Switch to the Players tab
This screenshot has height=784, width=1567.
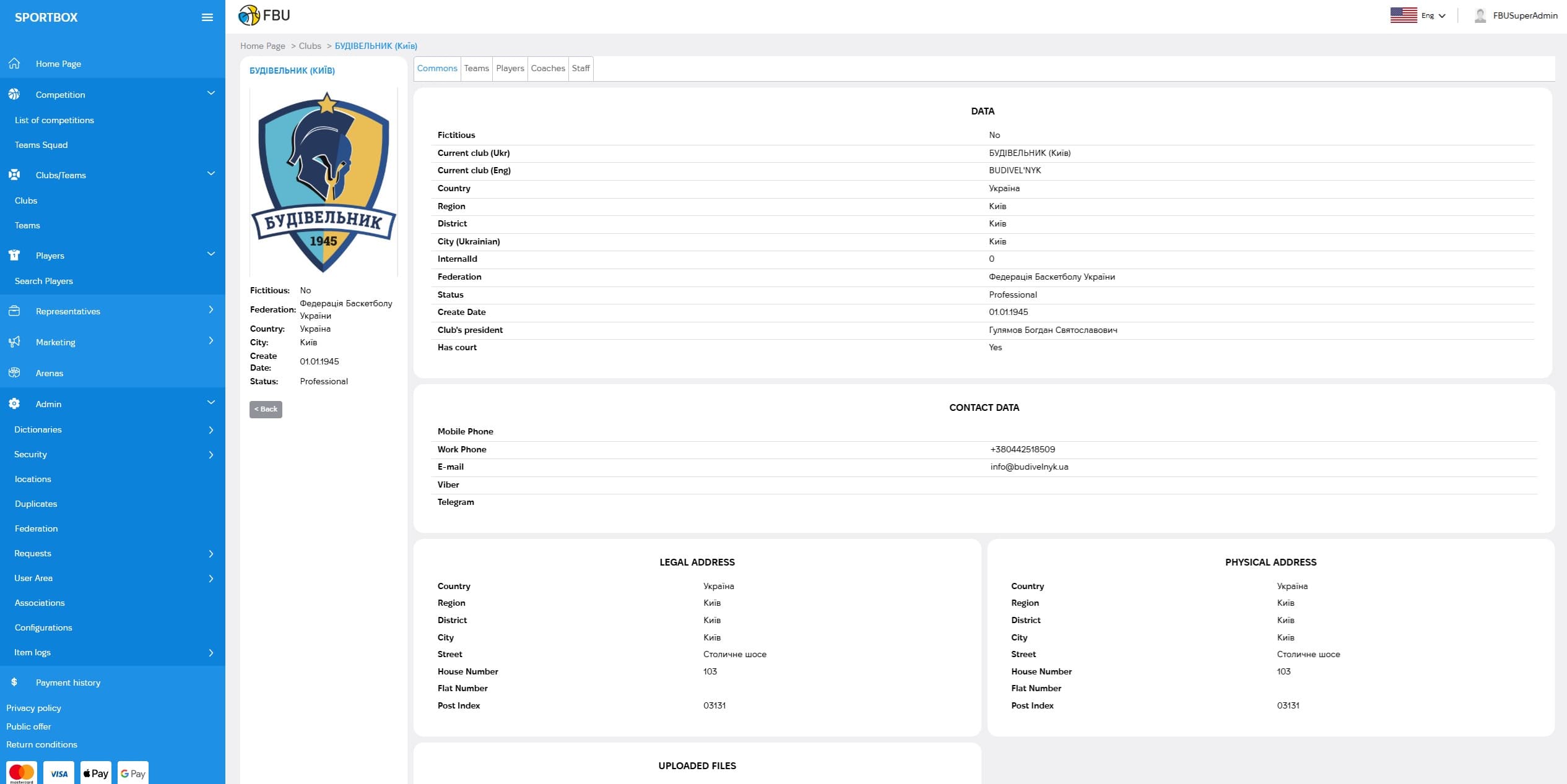tap(510, 68)
